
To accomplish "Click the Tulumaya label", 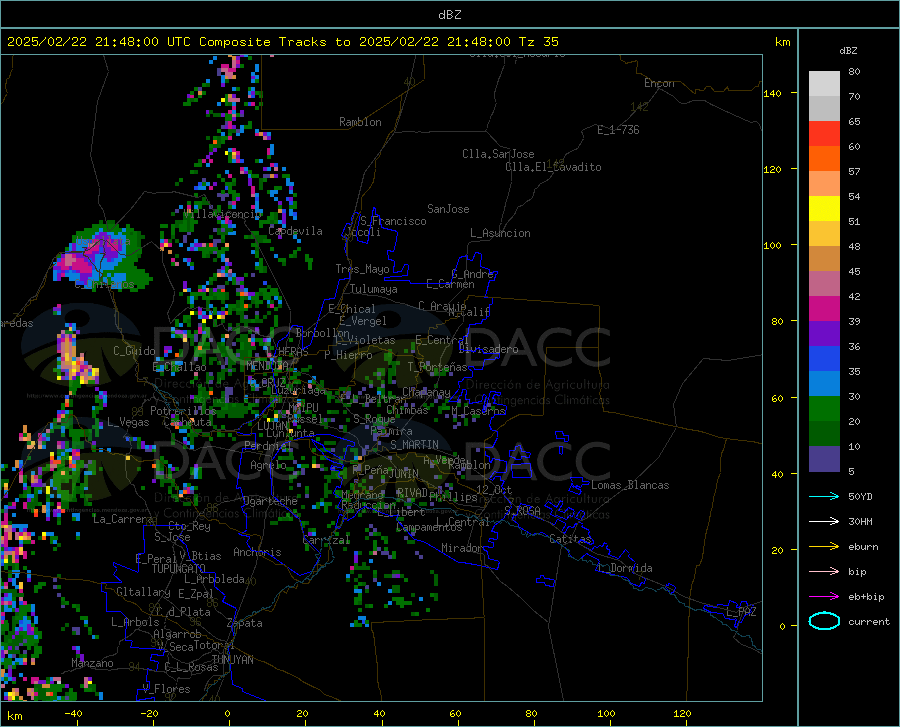I will tap(374, 289).
